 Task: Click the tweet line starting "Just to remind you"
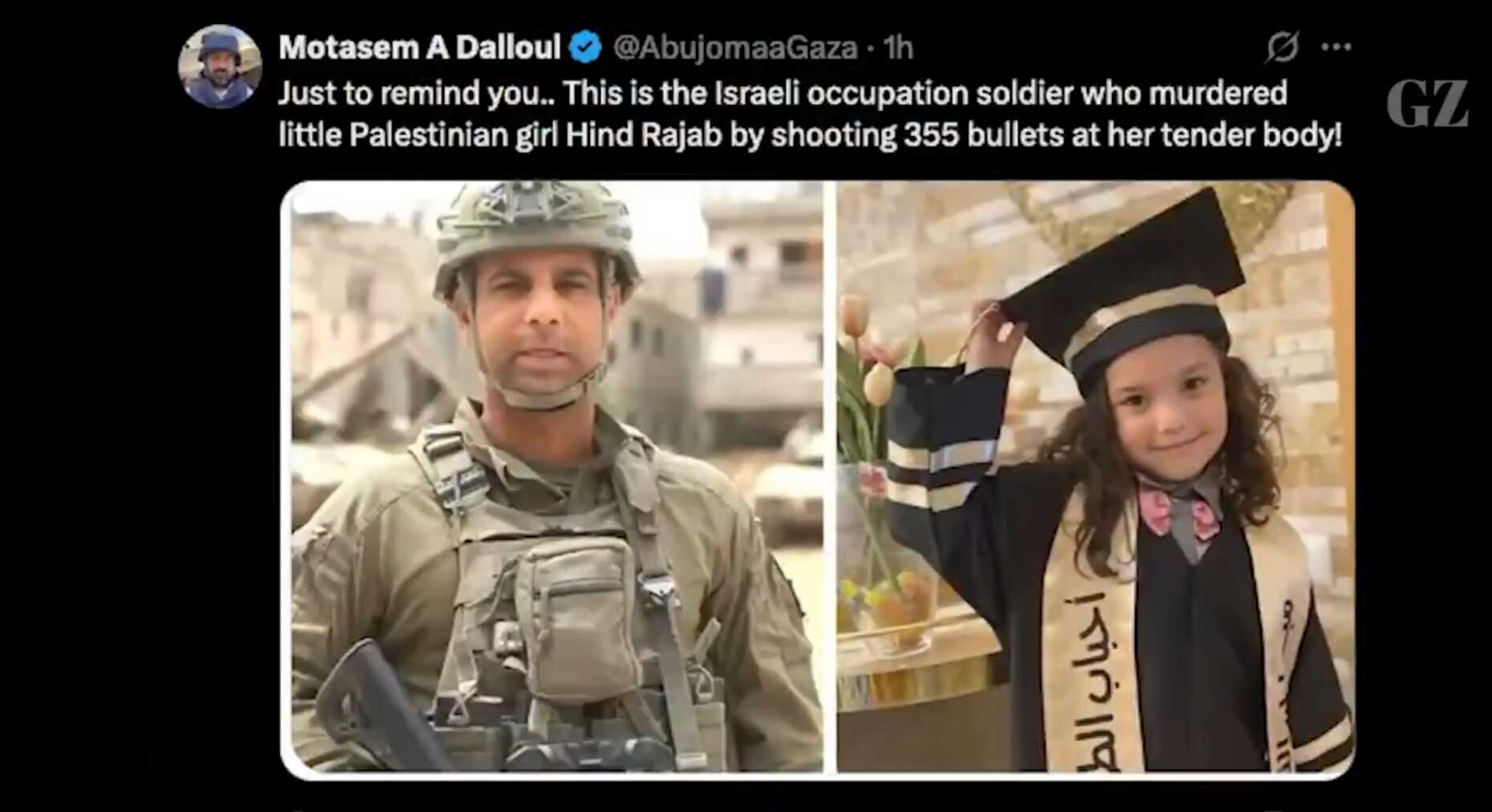tap(782, 94)
